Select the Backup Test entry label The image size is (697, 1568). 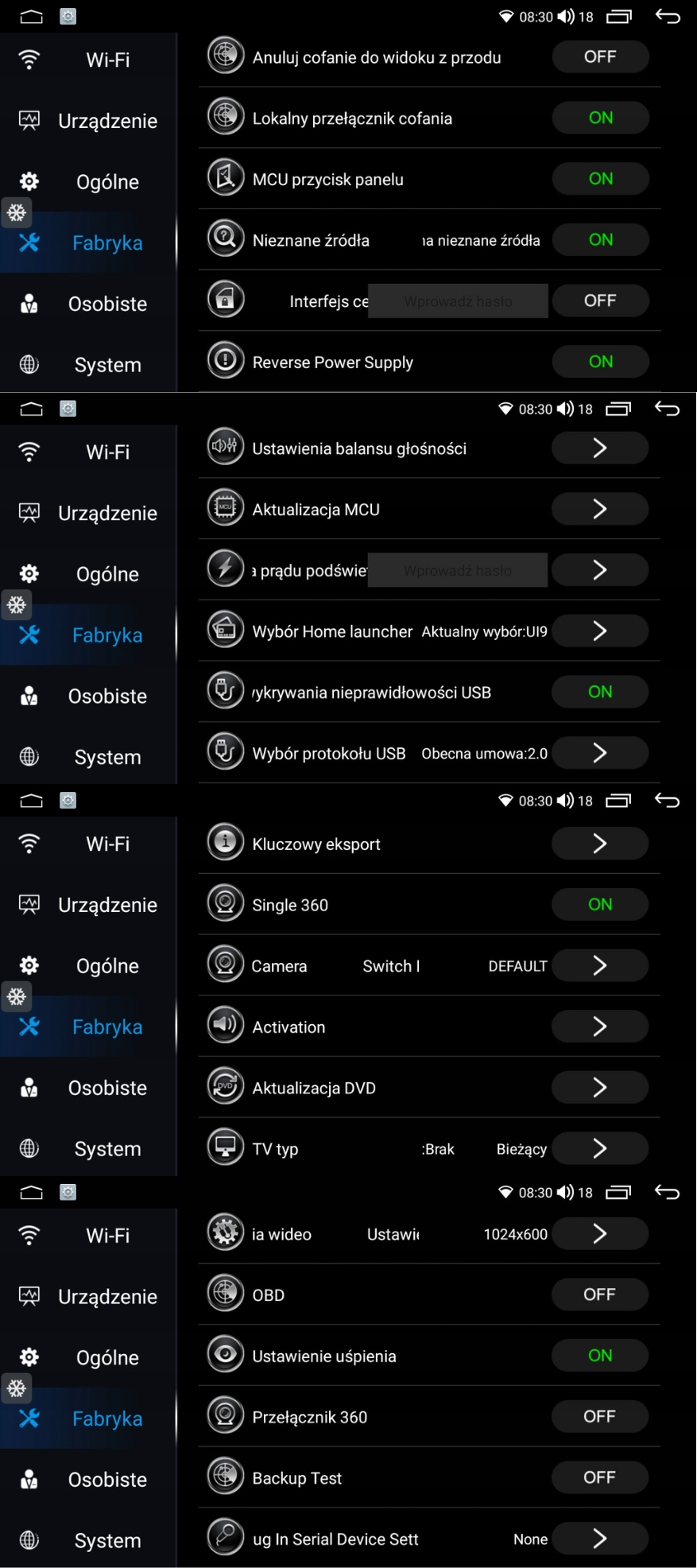point(297,1478)
